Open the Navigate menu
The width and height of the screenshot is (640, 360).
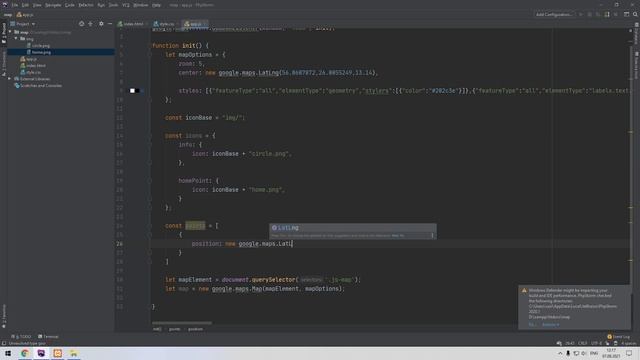click(53, 5)
